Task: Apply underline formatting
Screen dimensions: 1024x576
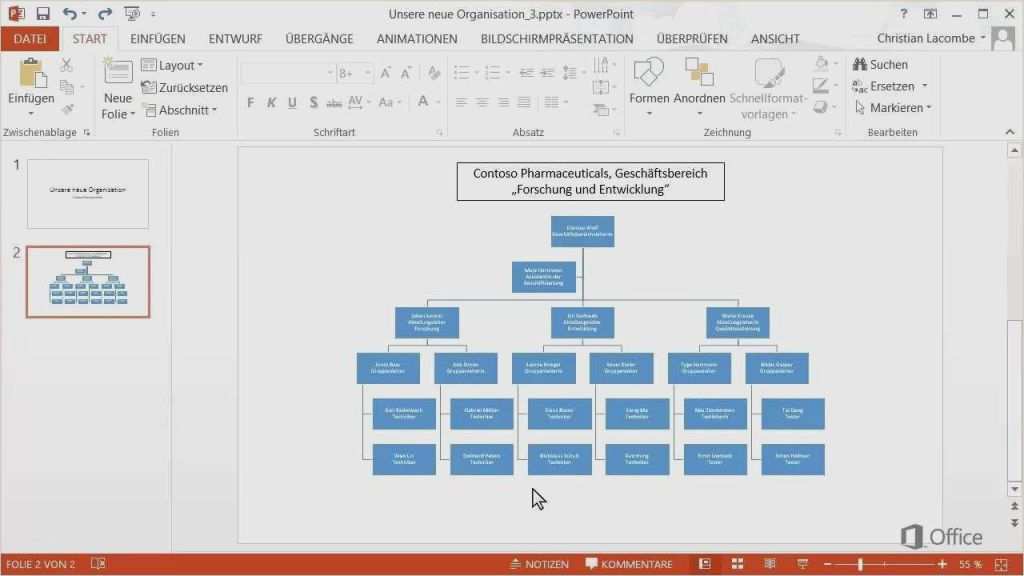Action: pos(291,103)
